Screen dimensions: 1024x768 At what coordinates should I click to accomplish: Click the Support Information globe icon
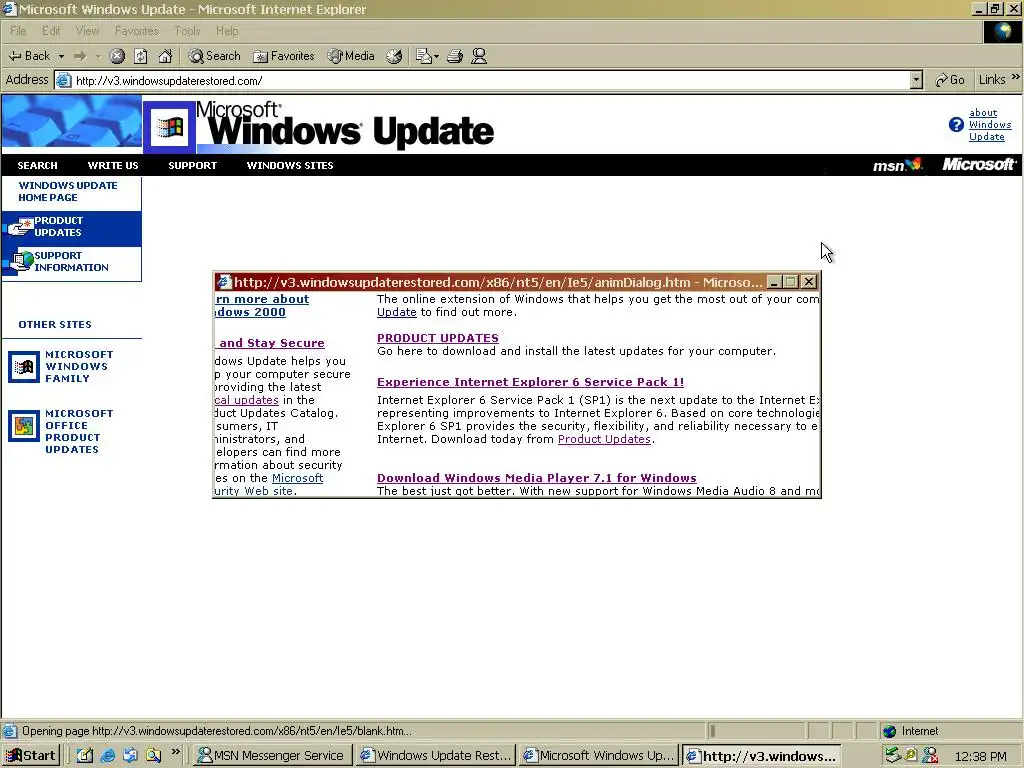[21, 261]
